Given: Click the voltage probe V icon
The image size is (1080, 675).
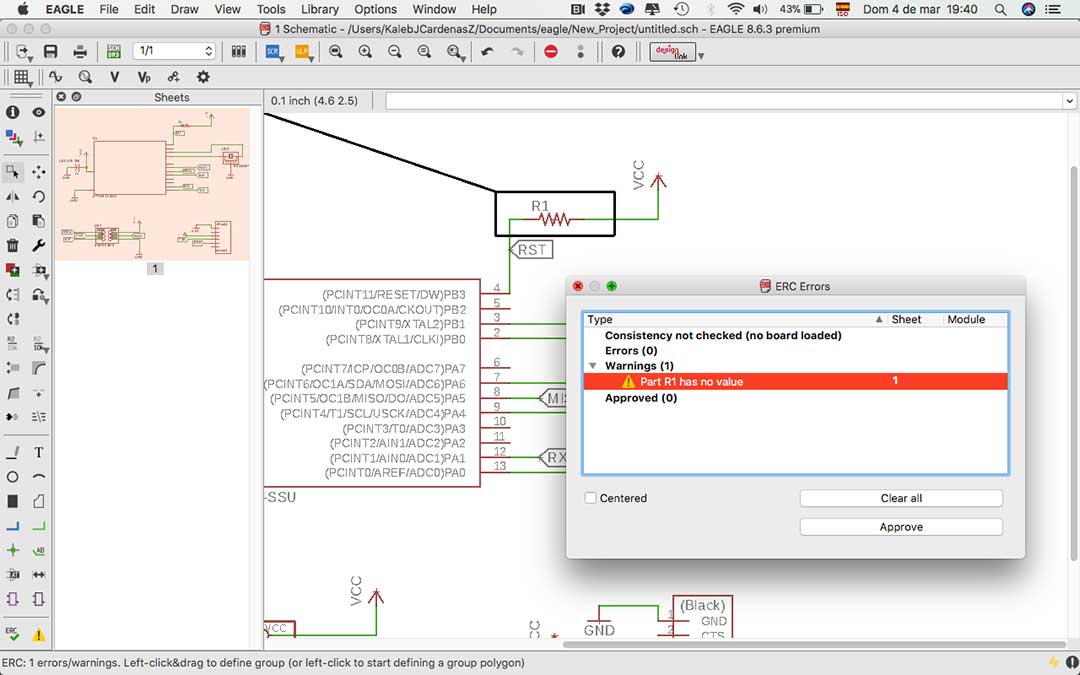Looking at the screenshot, I should (114, 77).
